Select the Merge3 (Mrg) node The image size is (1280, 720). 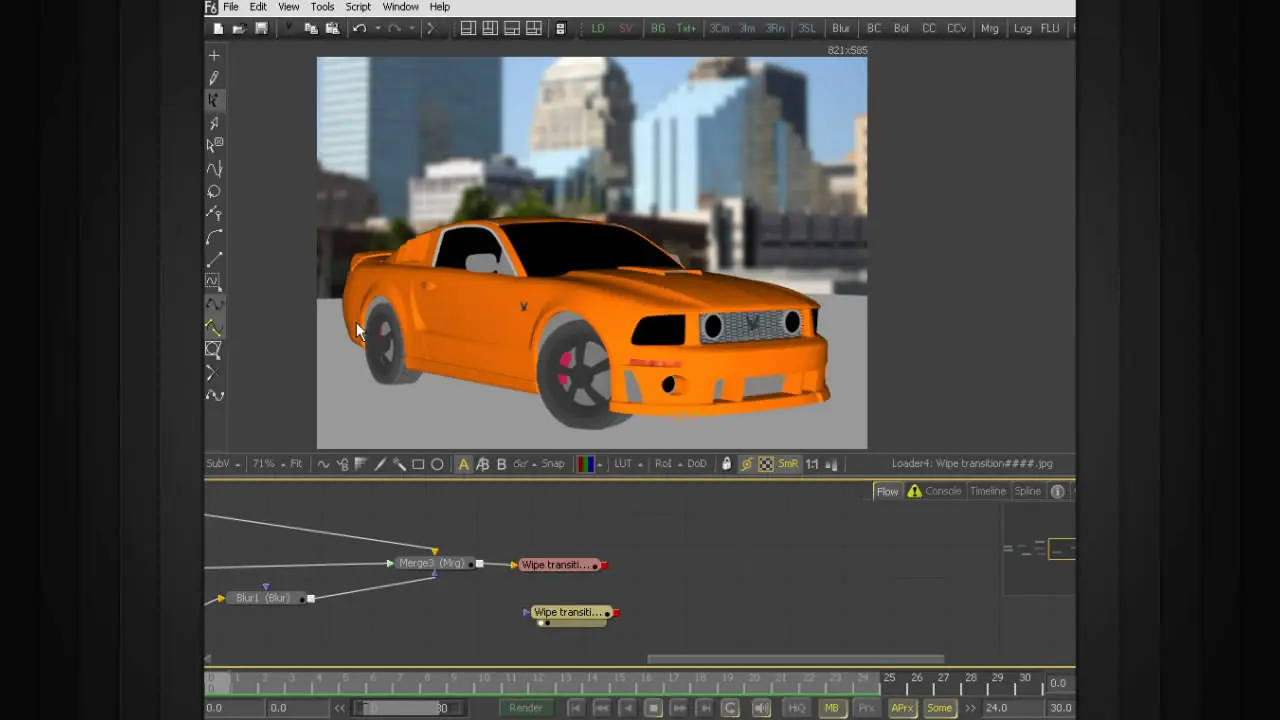tap(431, 564)
